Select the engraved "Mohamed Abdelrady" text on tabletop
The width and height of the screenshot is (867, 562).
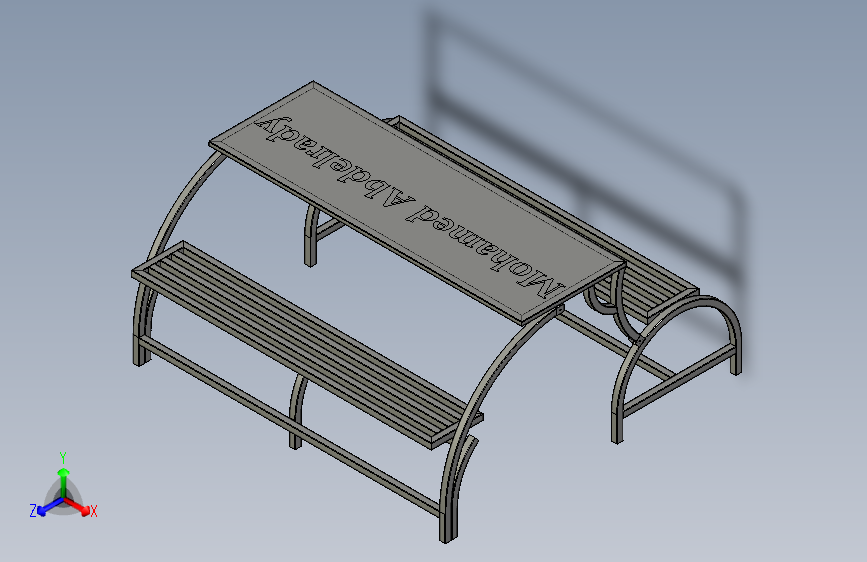(409, 207)
